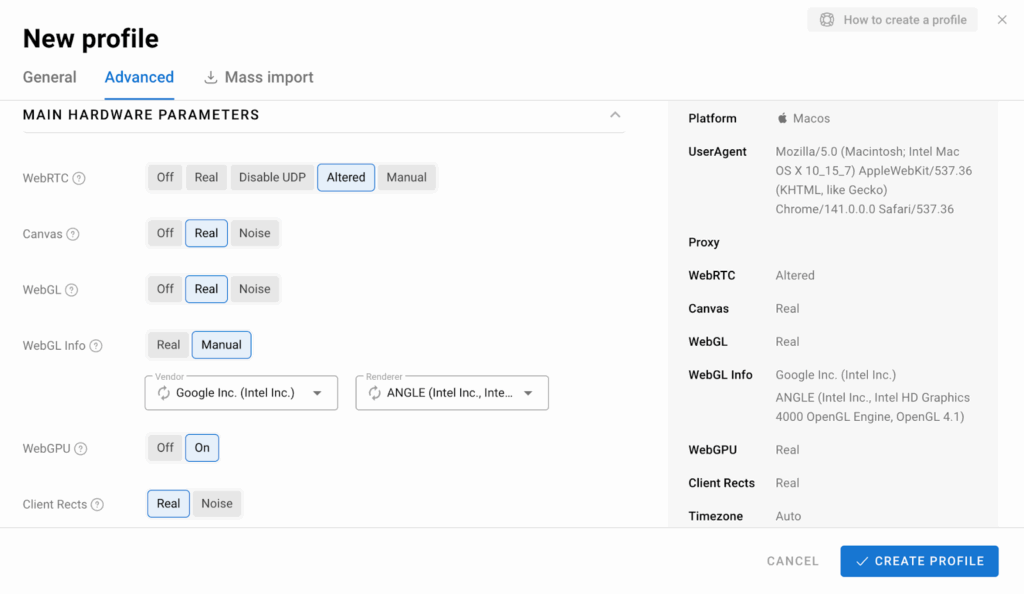Click the WebRTC help question-mark icon

tap(79, 178)
